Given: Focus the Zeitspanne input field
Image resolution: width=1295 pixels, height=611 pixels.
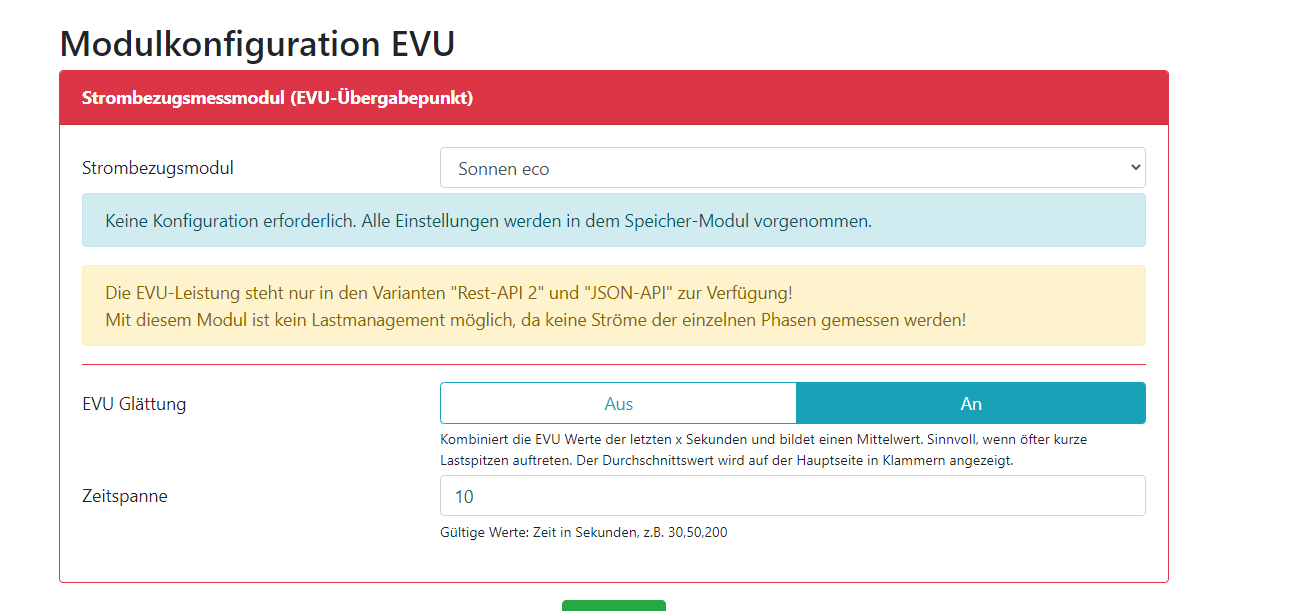Looking at the screenshot, I should (792, 496).
